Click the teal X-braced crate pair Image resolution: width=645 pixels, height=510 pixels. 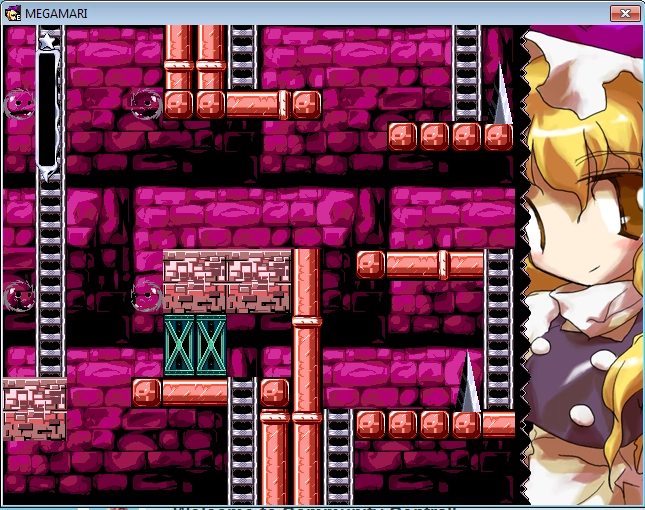[195, 345]
